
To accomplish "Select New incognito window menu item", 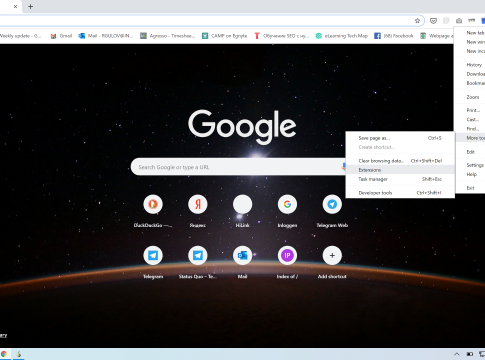I will (470, 51).
